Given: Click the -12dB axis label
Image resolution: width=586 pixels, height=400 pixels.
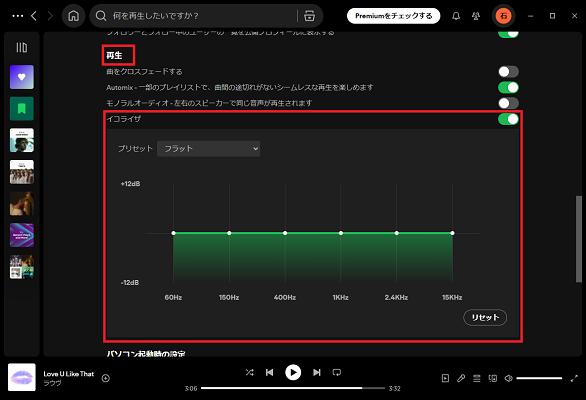Looking at the screenshot, I should pyautogui.click(x=130, y=283).
